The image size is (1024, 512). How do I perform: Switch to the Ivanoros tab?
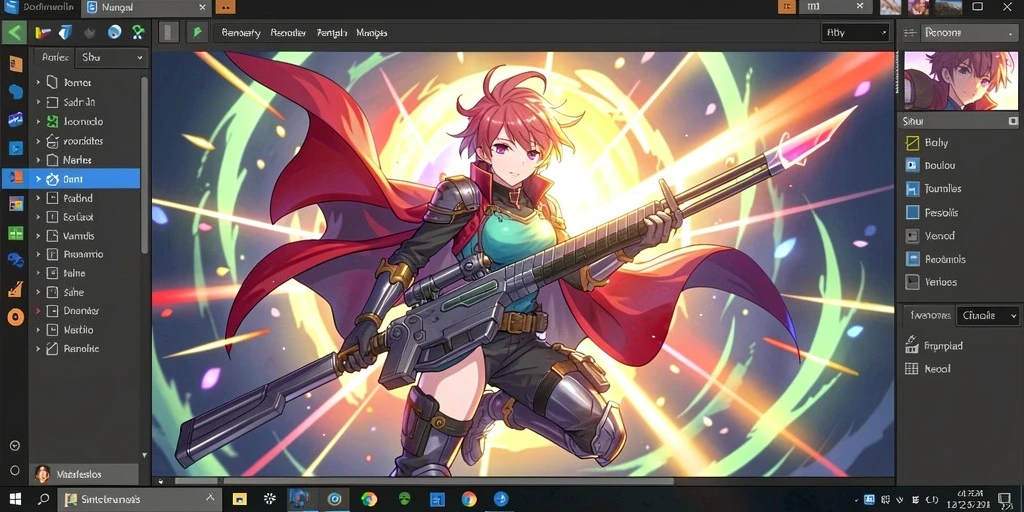(929, 315)
